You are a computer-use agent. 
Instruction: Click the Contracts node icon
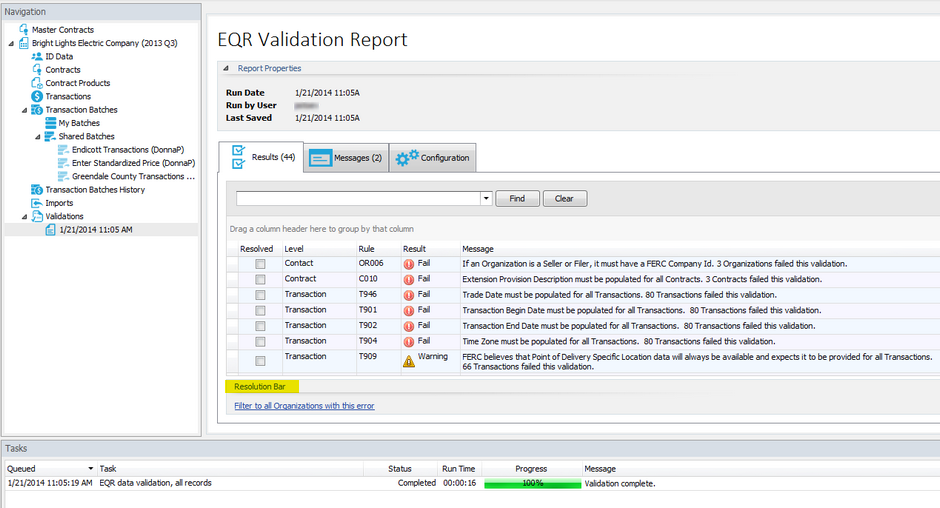coord(37,70)
